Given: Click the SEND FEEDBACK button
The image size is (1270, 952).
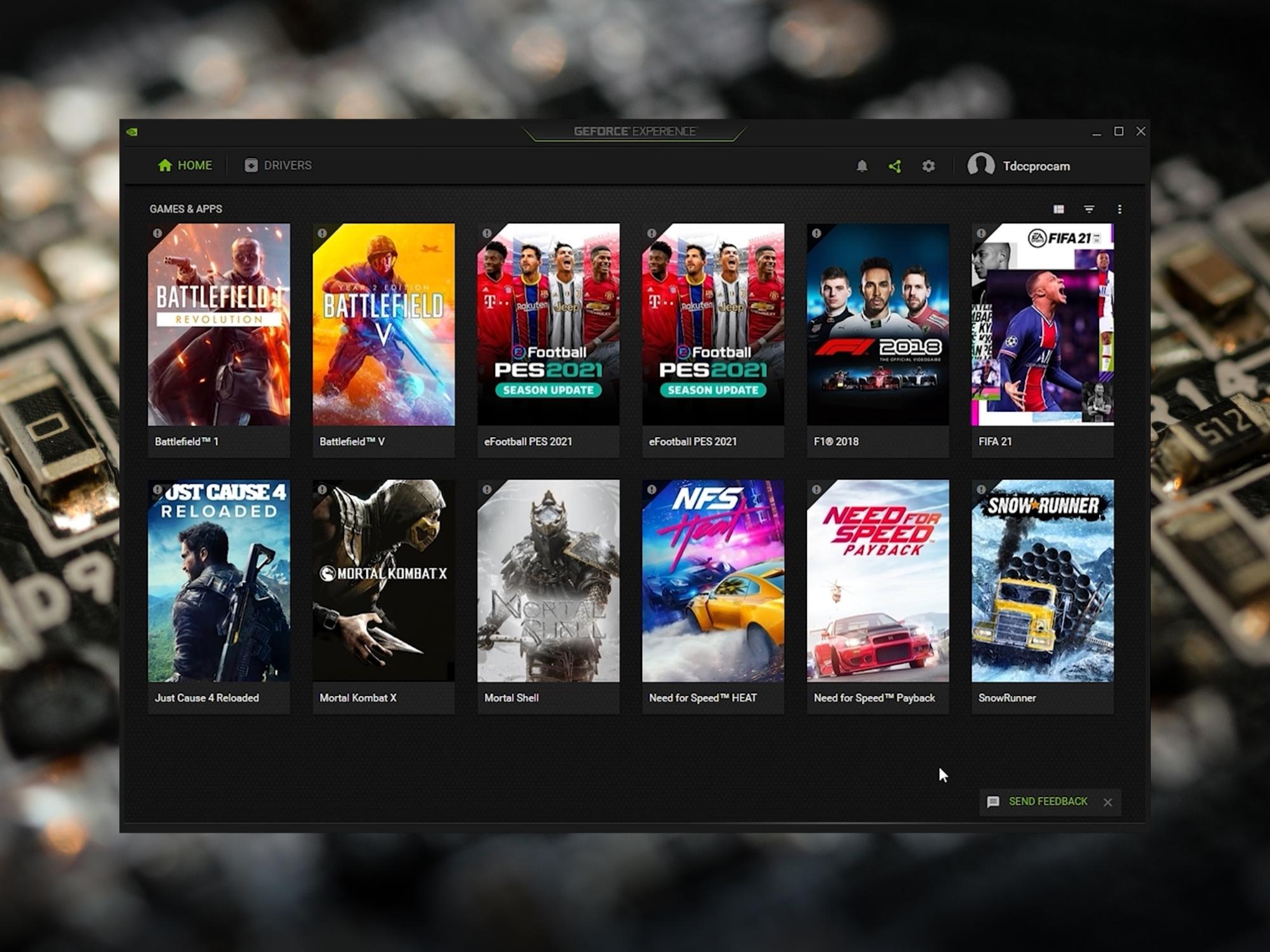Looking at the screenshot, I should coord(1046,802).
